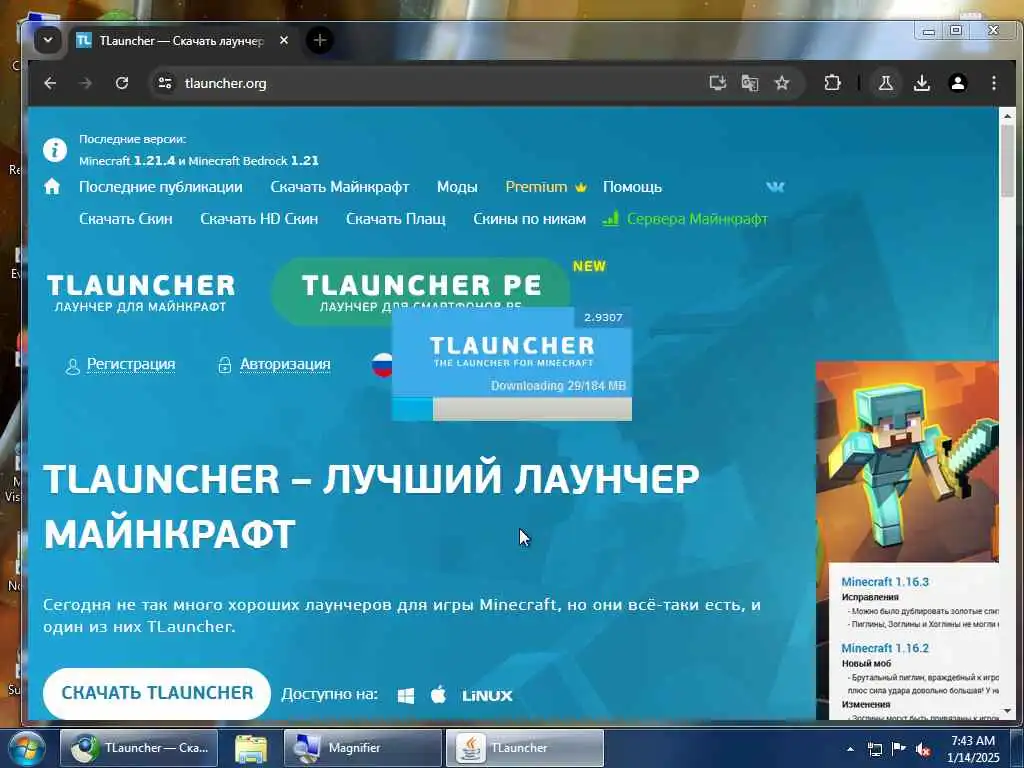The width and height of the screenshot is (1024, 768).
Task: Open the Premium menu item
Action: coord(546,187)
